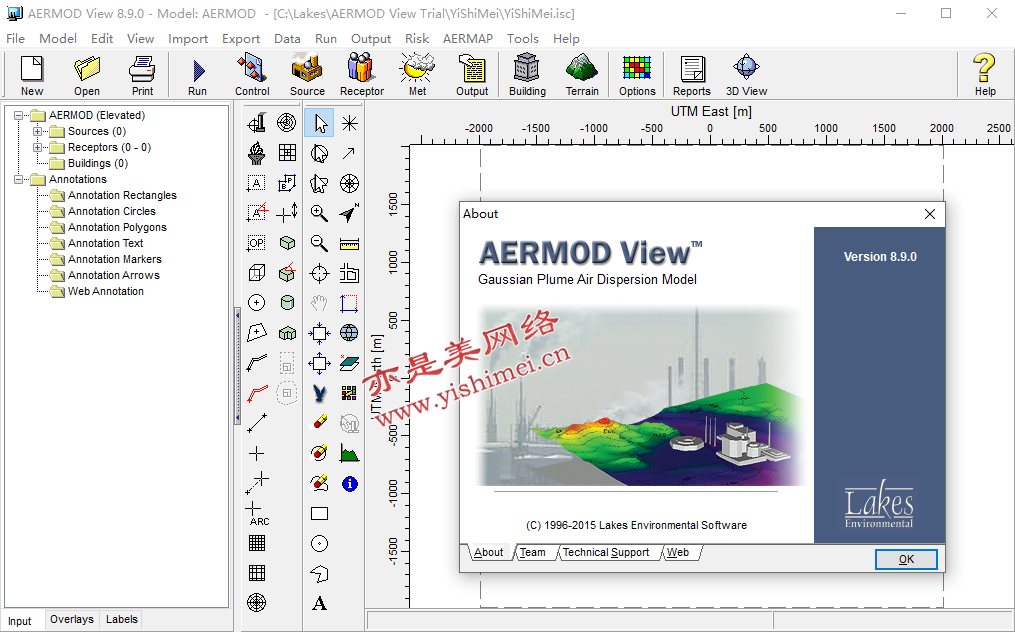Click the Print toolbar icon

pos(142,75)
